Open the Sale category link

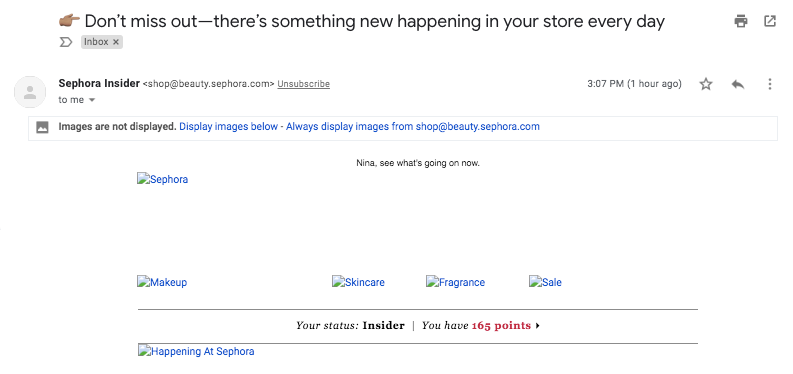545,282
